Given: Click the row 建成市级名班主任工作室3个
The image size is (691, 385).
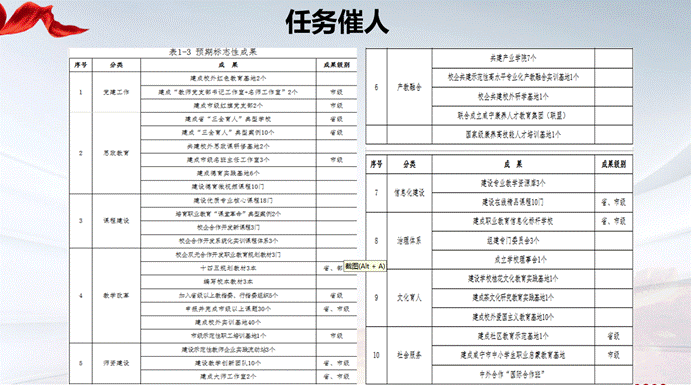Looking at the screenshot, I should tap(228, 160).
